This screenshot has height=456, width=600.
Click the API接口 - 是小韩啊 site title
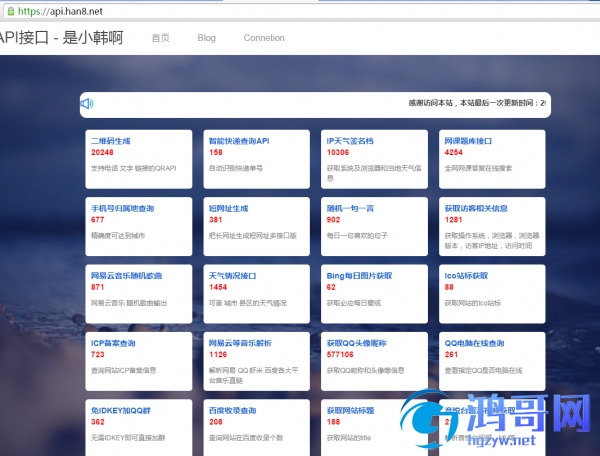pos(61,37)
